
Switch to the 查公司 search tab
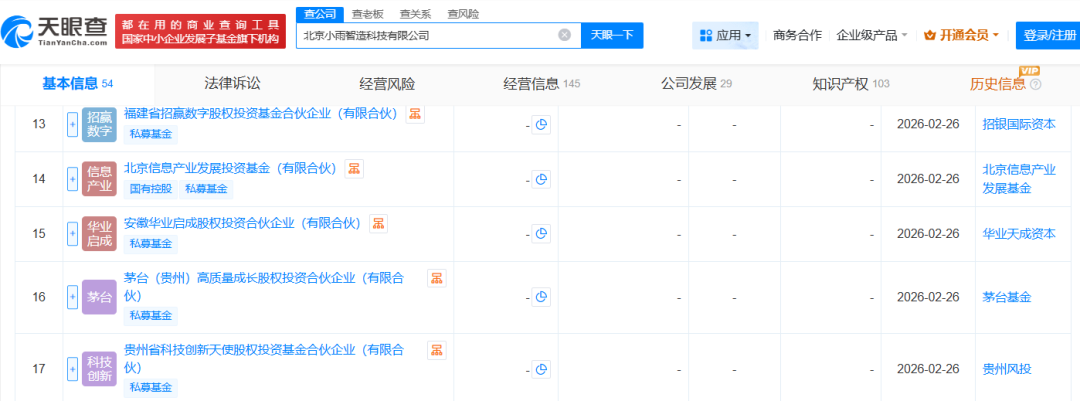click(x=320, y=14)
